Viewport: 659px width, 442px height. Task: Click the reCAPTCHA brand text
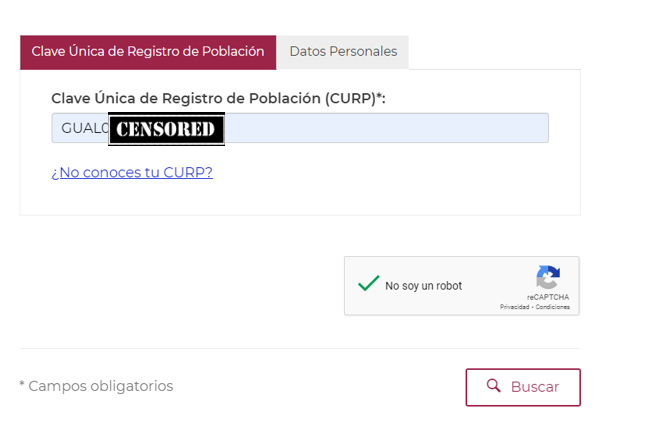548,297
